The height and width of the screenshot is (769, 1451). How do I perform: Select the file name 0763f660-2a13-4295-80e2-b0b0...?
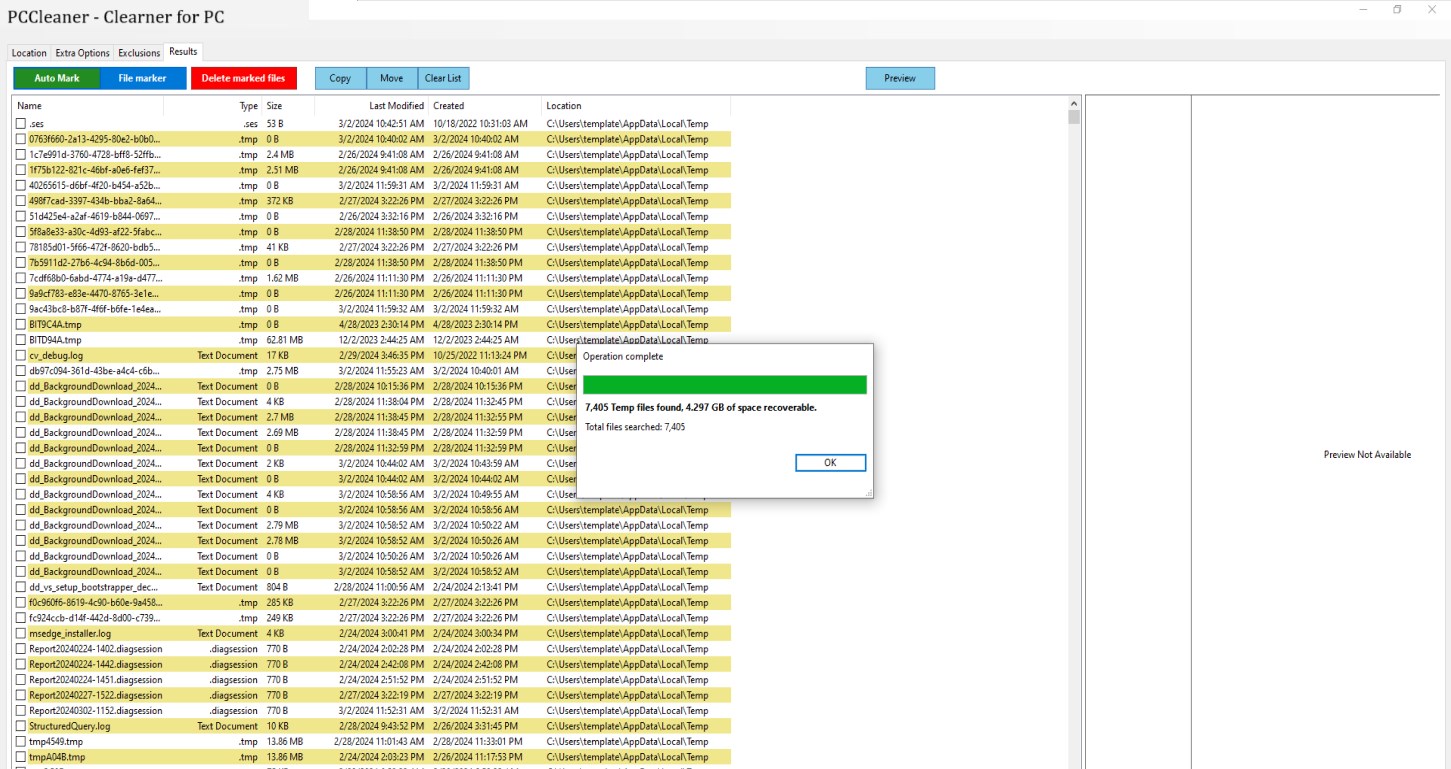(x=94, y=139)
